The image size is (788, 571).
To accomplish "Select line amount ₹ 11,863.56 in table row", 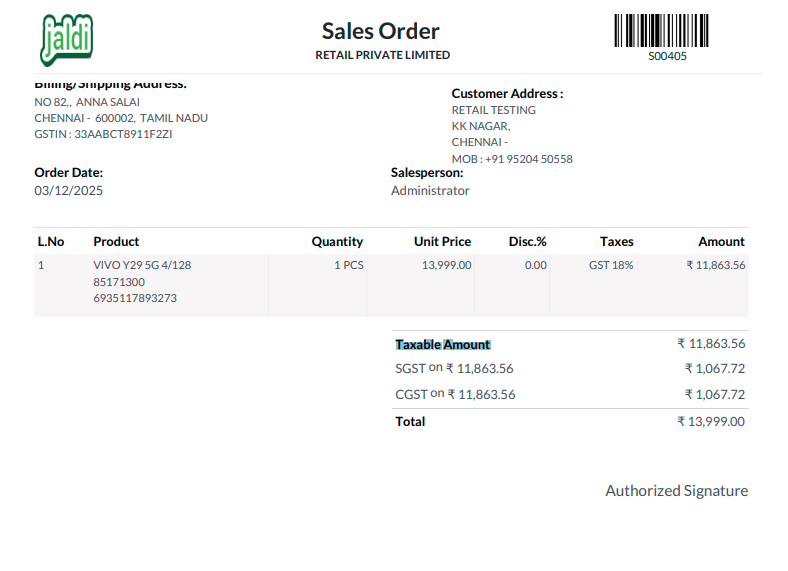I will click(x=716, y=265).
